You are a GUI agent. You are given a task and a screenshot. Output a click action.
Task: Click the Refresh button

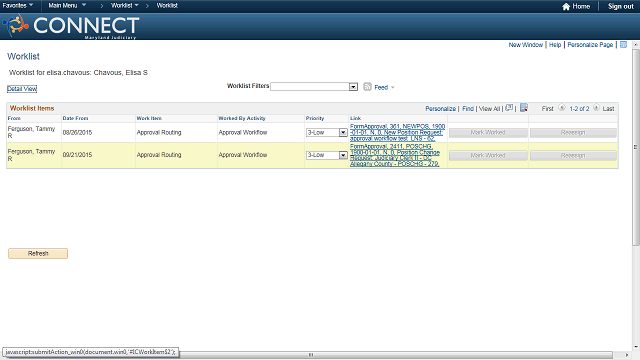pos(38,253)
